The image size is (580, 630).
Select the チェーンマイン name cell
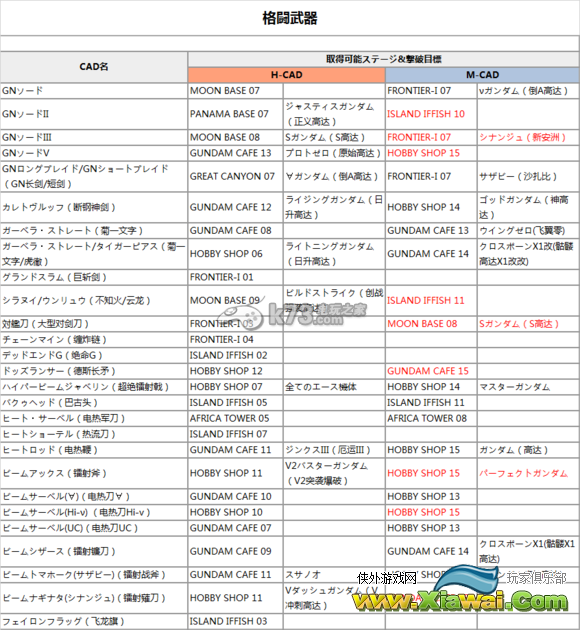[x=94, y=340]
